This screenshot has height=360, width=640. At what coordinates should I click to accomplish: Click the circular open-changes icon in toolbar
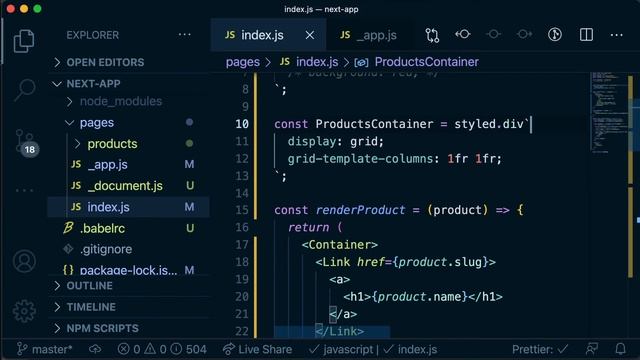[x=555, y=34]
